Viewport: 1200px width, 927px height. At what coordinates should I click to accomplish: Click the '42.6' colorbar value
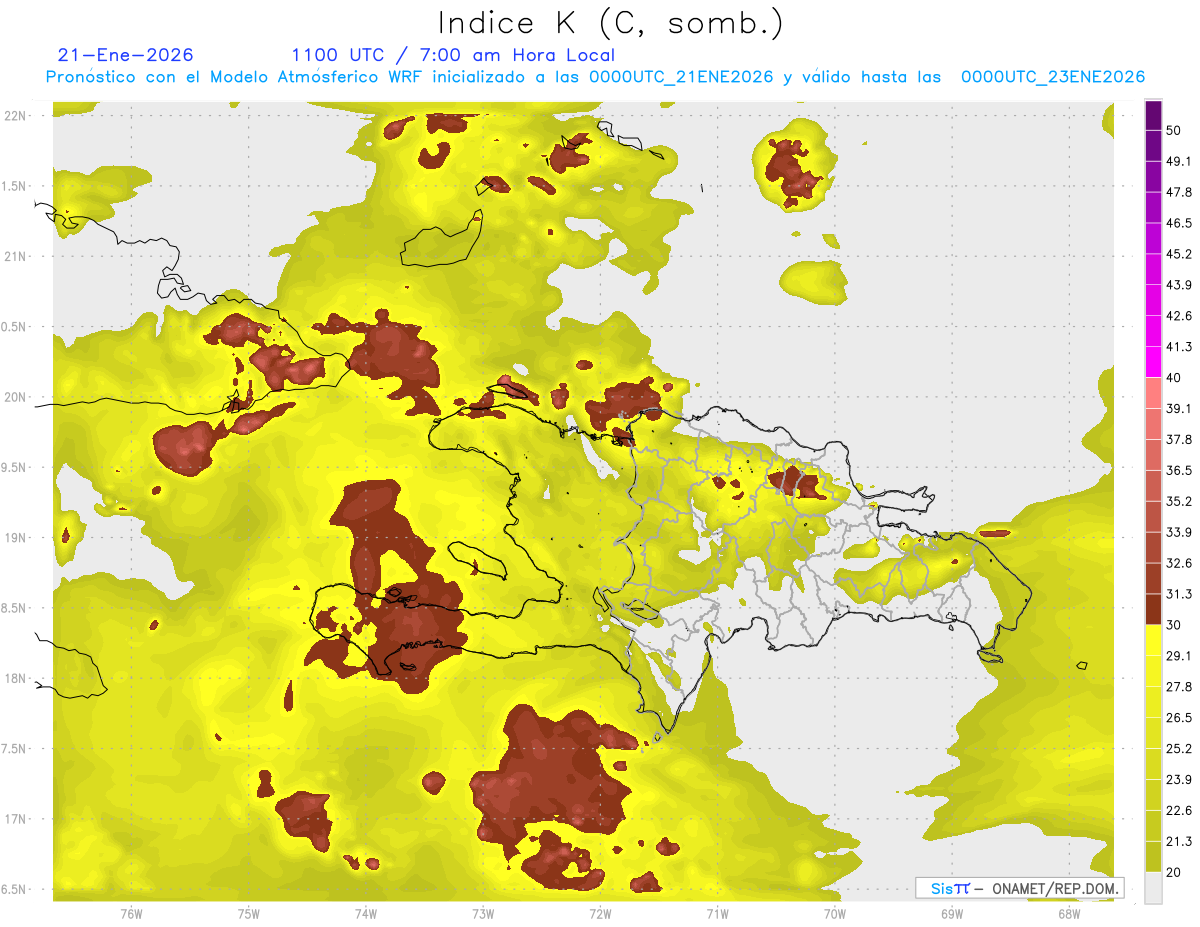(1179, 316)
